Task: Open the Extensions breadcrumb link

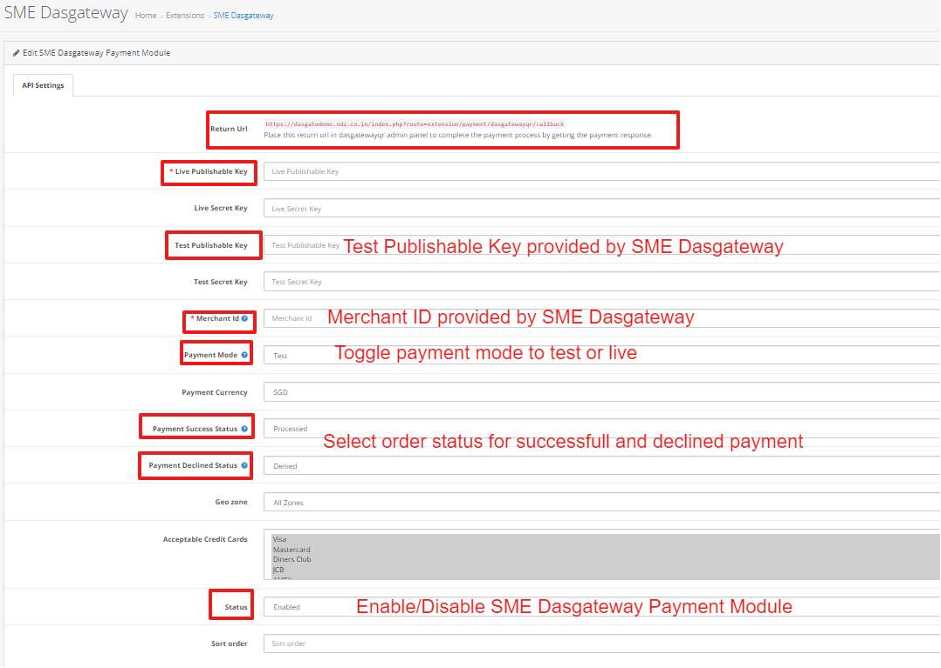Action: point(185,16)
